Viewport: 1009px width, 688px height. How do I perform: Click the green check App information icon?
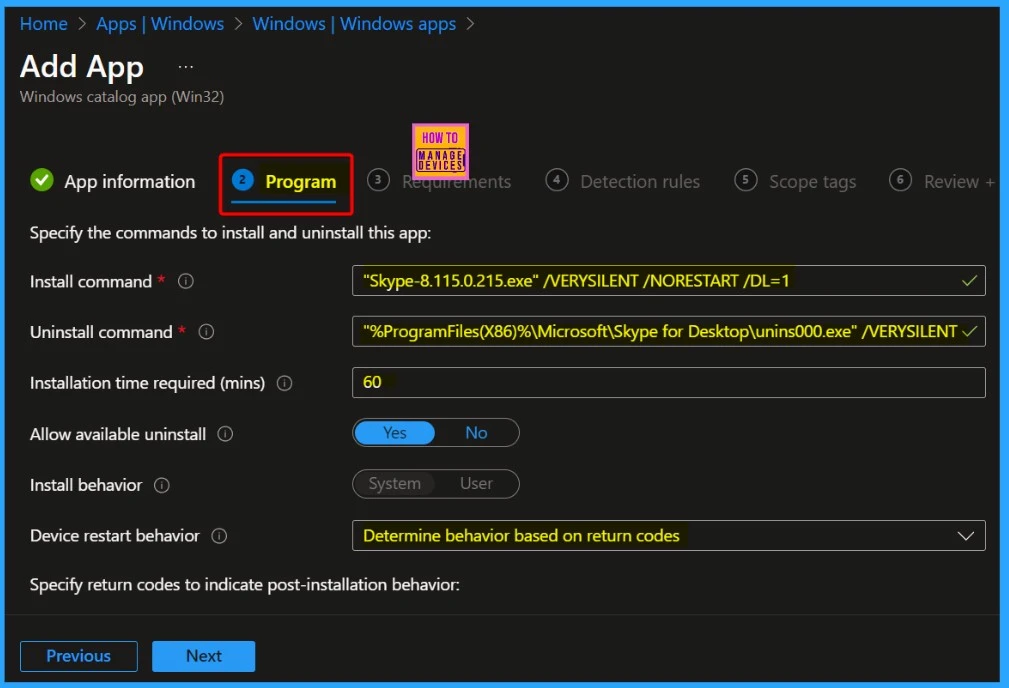pyautogui.click(x=42, y=180)
